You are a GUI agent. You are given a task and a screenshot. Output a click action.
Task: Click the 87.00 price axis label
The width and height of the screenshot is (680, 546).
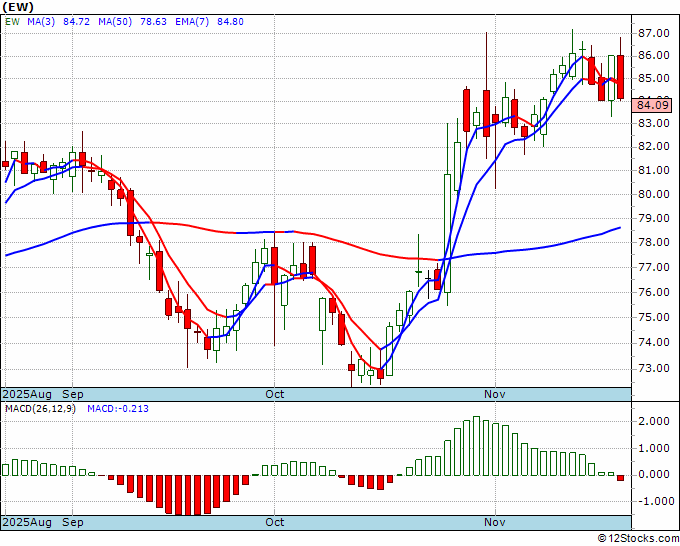coord(655,33)
